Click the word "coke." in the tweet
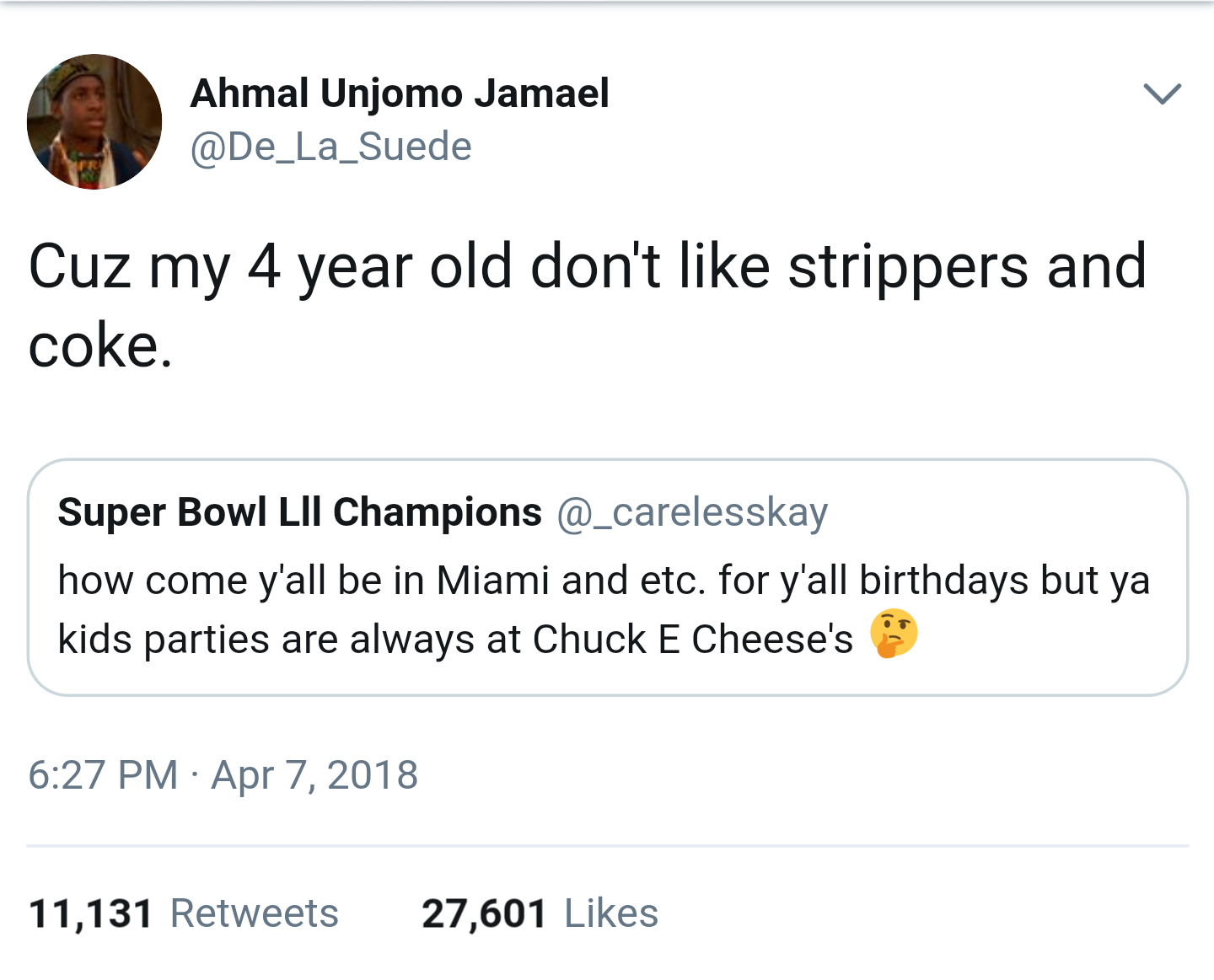This screenshot has height=980, width=1214. coord(100,345)
